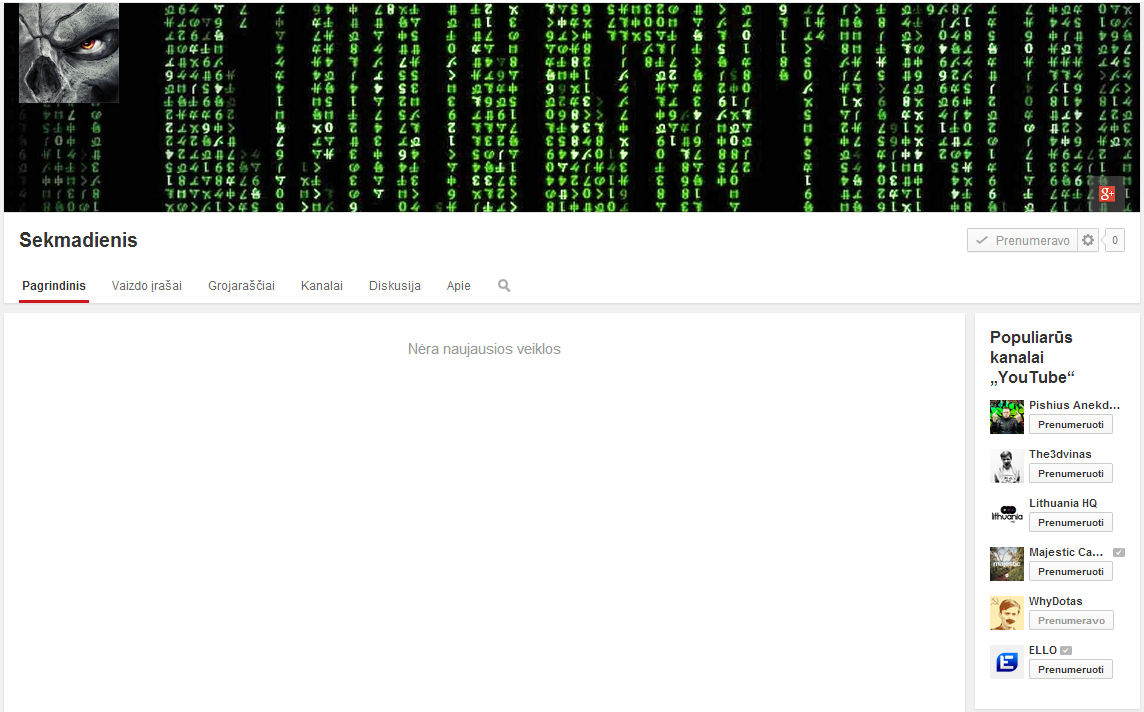
Task: Open WhyDotas channel avatar
Action: [1007, 613]
